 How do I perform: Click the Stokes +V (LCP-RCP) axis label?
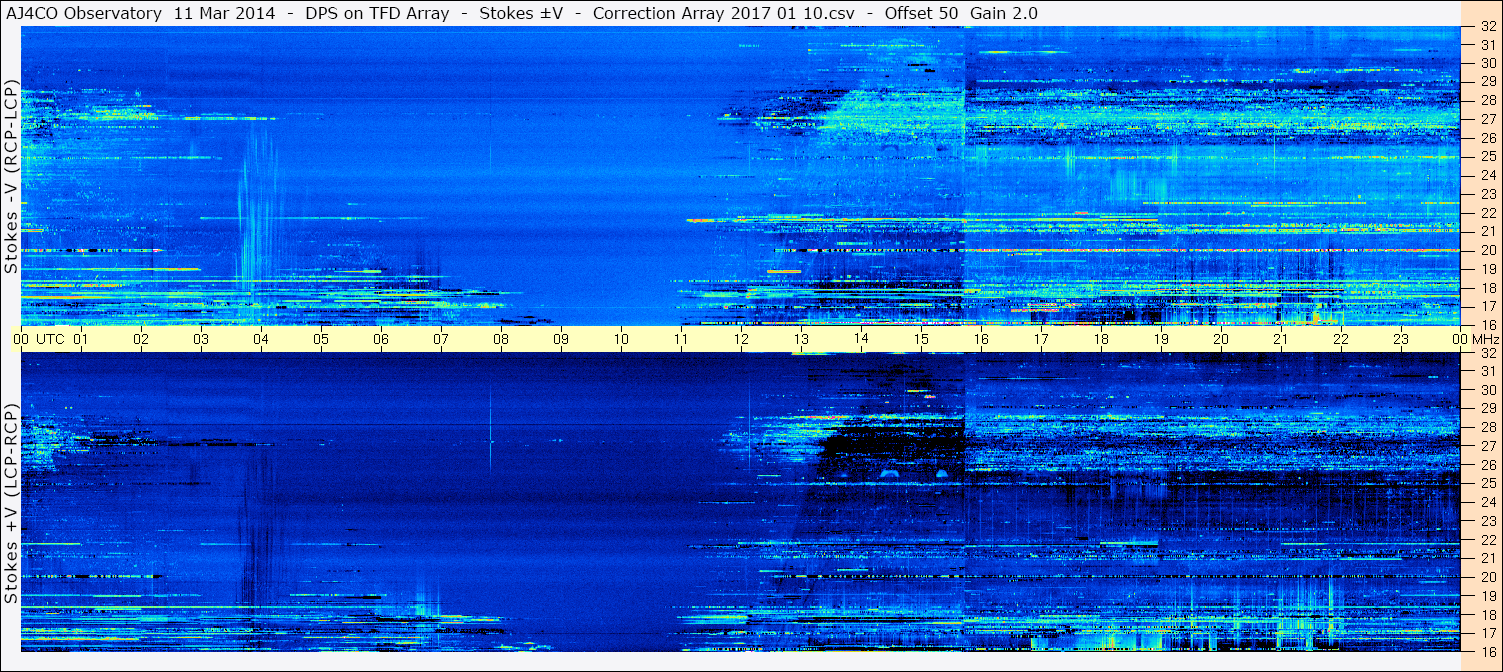click(12, 504)
